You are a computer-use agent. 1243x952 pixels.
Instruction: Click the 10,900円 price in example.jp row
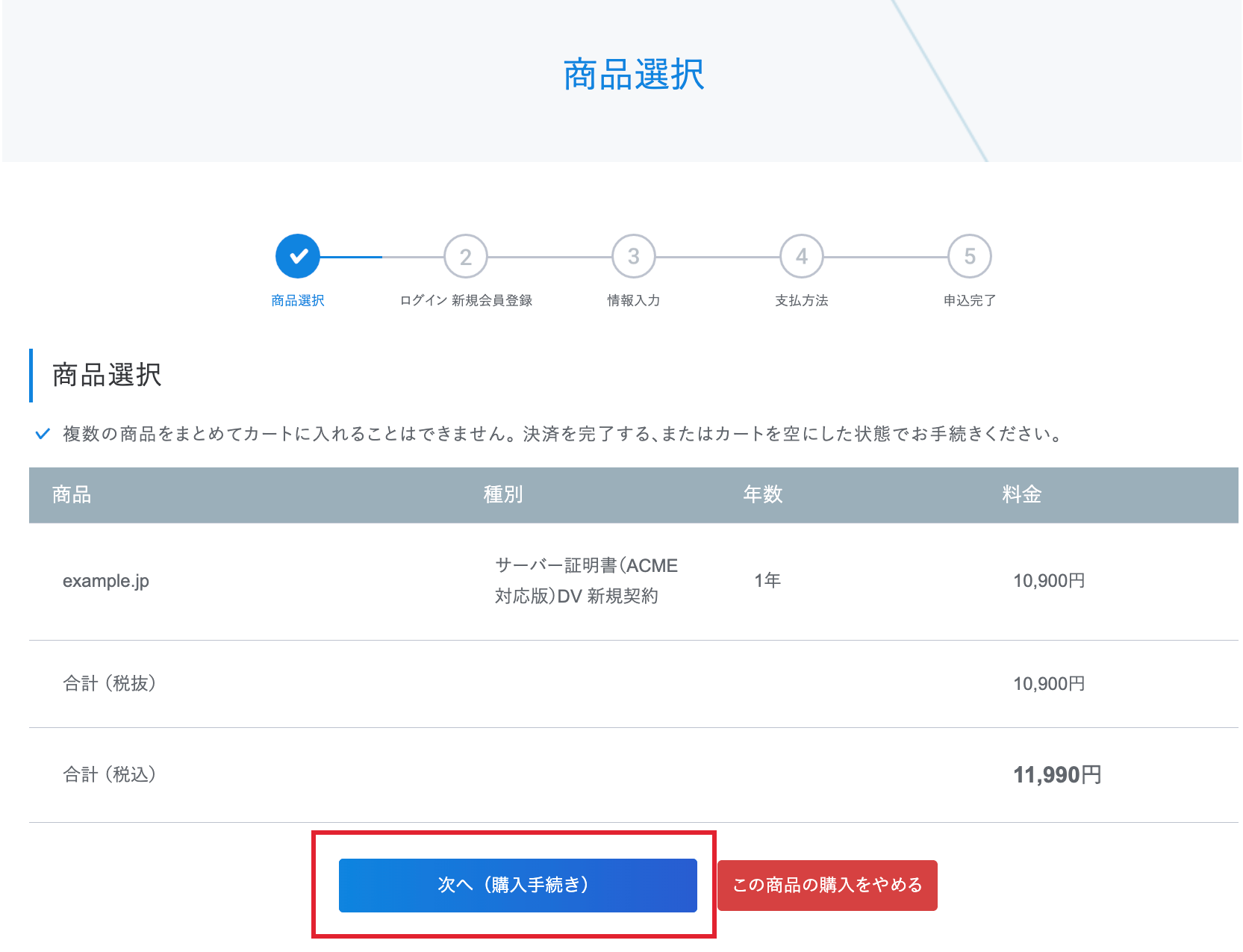pyautogui.click(x=1049, y=580)
